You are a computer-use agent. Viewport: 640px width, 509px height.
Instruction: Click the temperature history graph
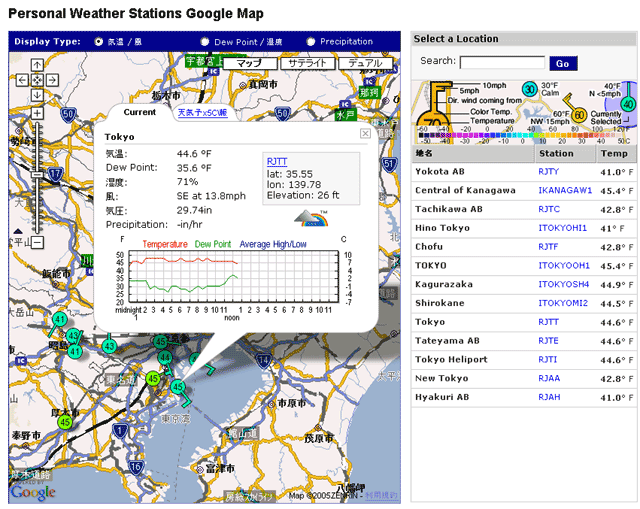234,278
